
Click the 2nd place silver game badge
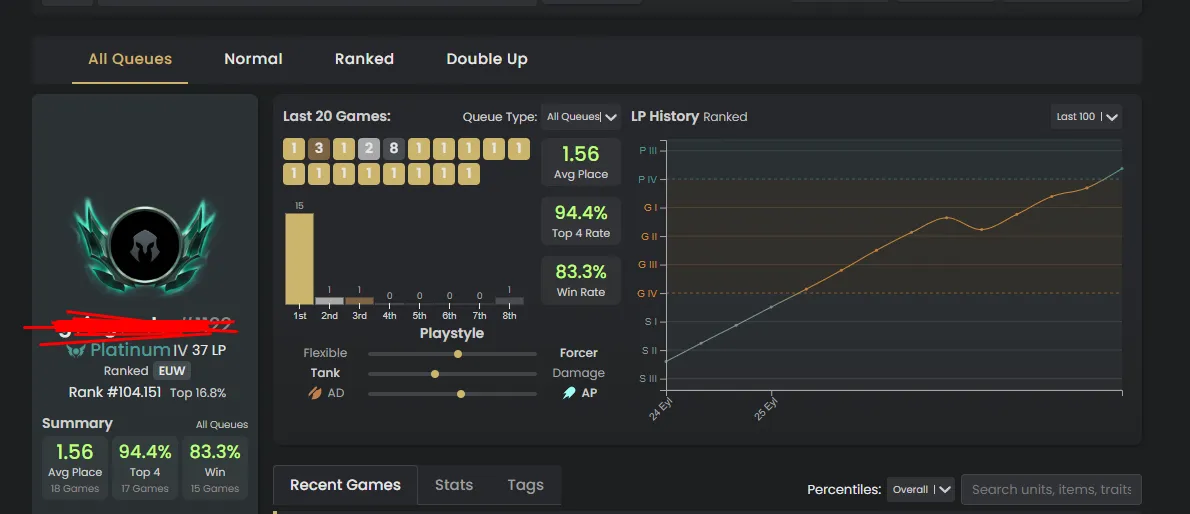tap(369, 149)
